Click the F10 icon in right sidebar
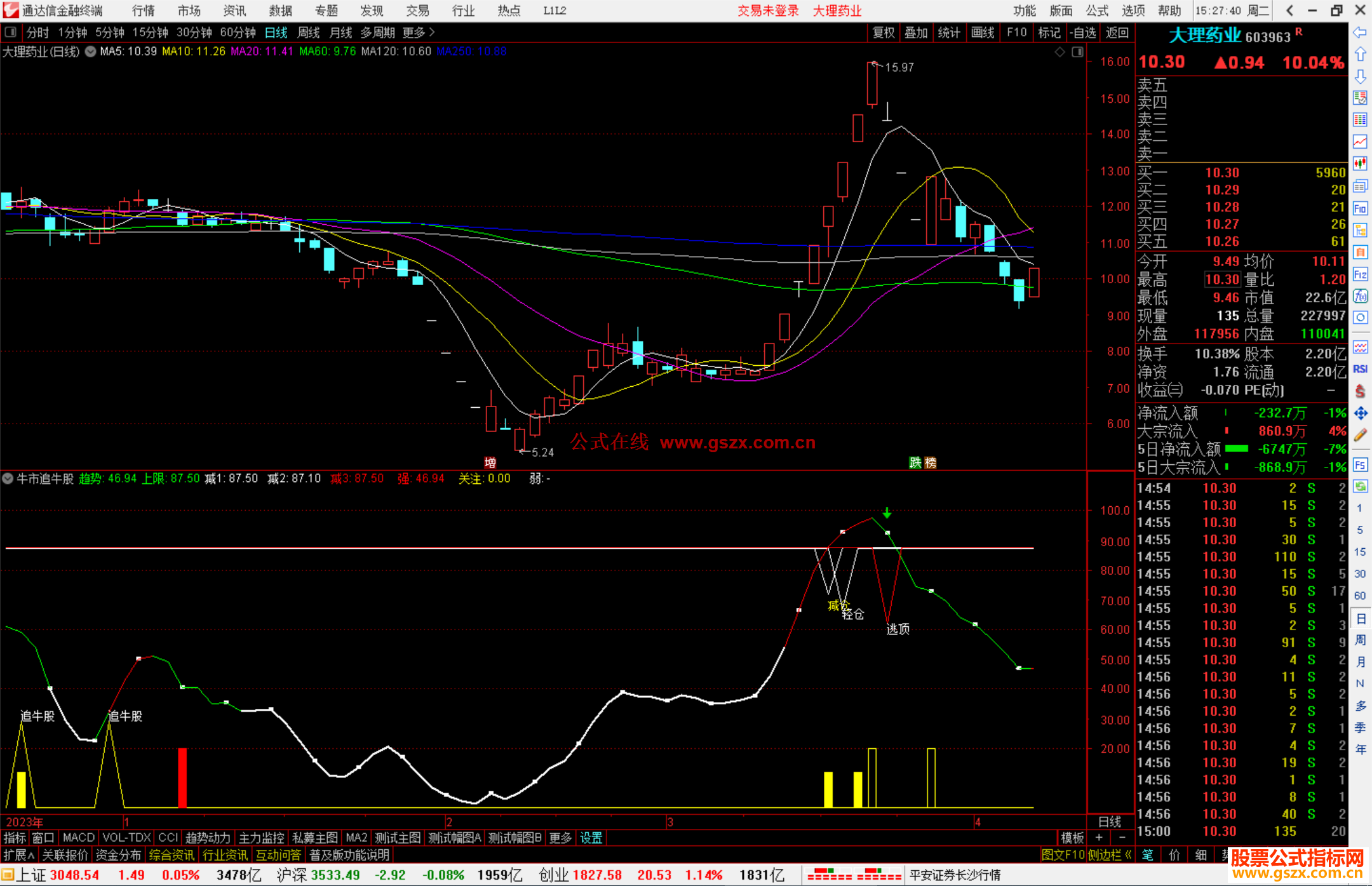The width and height of the screenshot is (1372, 886). point(1360,208)
